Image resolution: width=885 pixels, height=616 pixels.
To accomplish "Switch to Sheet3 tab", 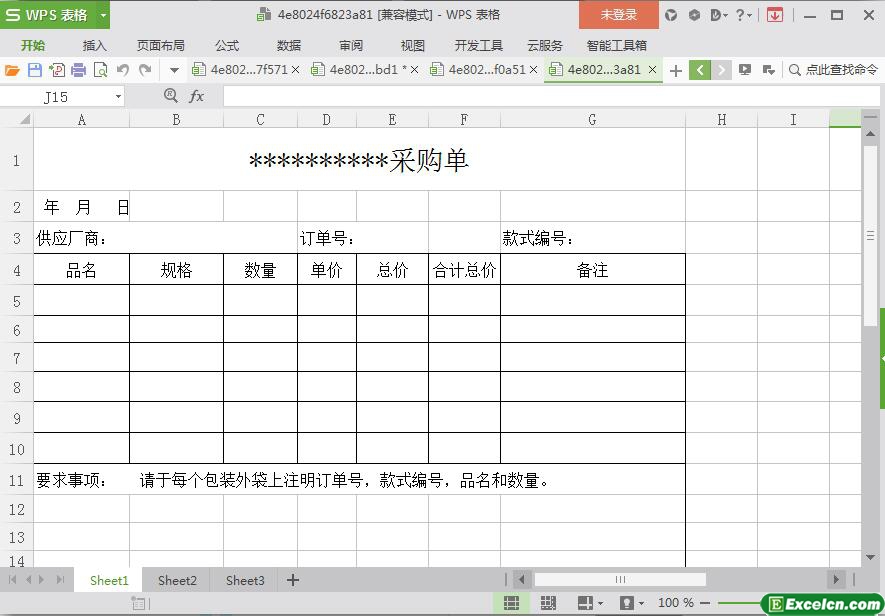I will (245, 580).
